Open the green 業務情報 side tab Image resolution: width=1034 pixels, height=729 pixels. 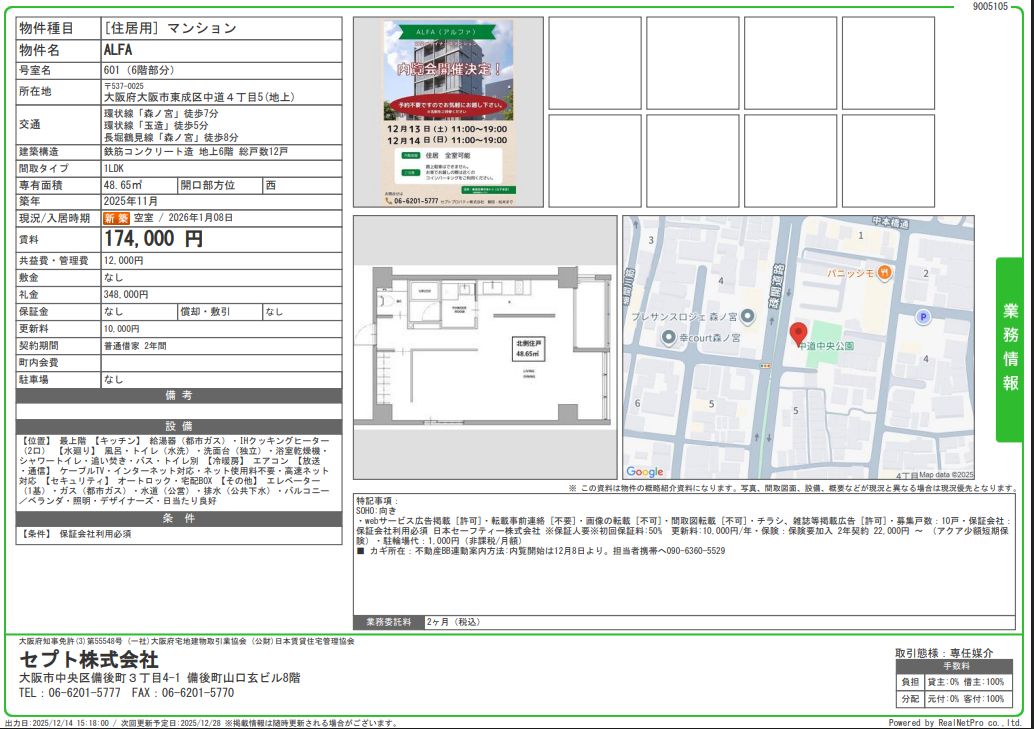click(1010, 349)
